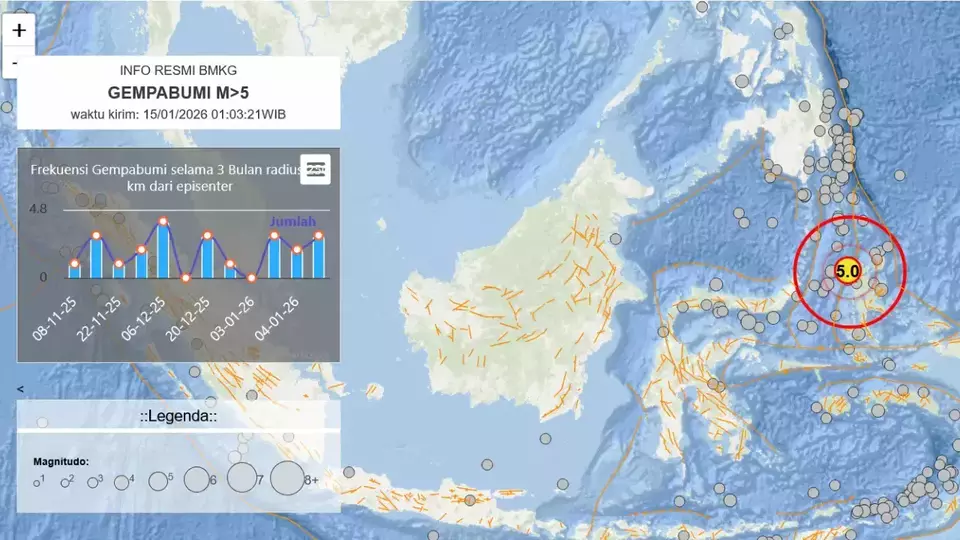Toggle the ::Legenda:: panel header
Image resolution: width=960 pixels, height=540 pixels.
pos(178,416)
